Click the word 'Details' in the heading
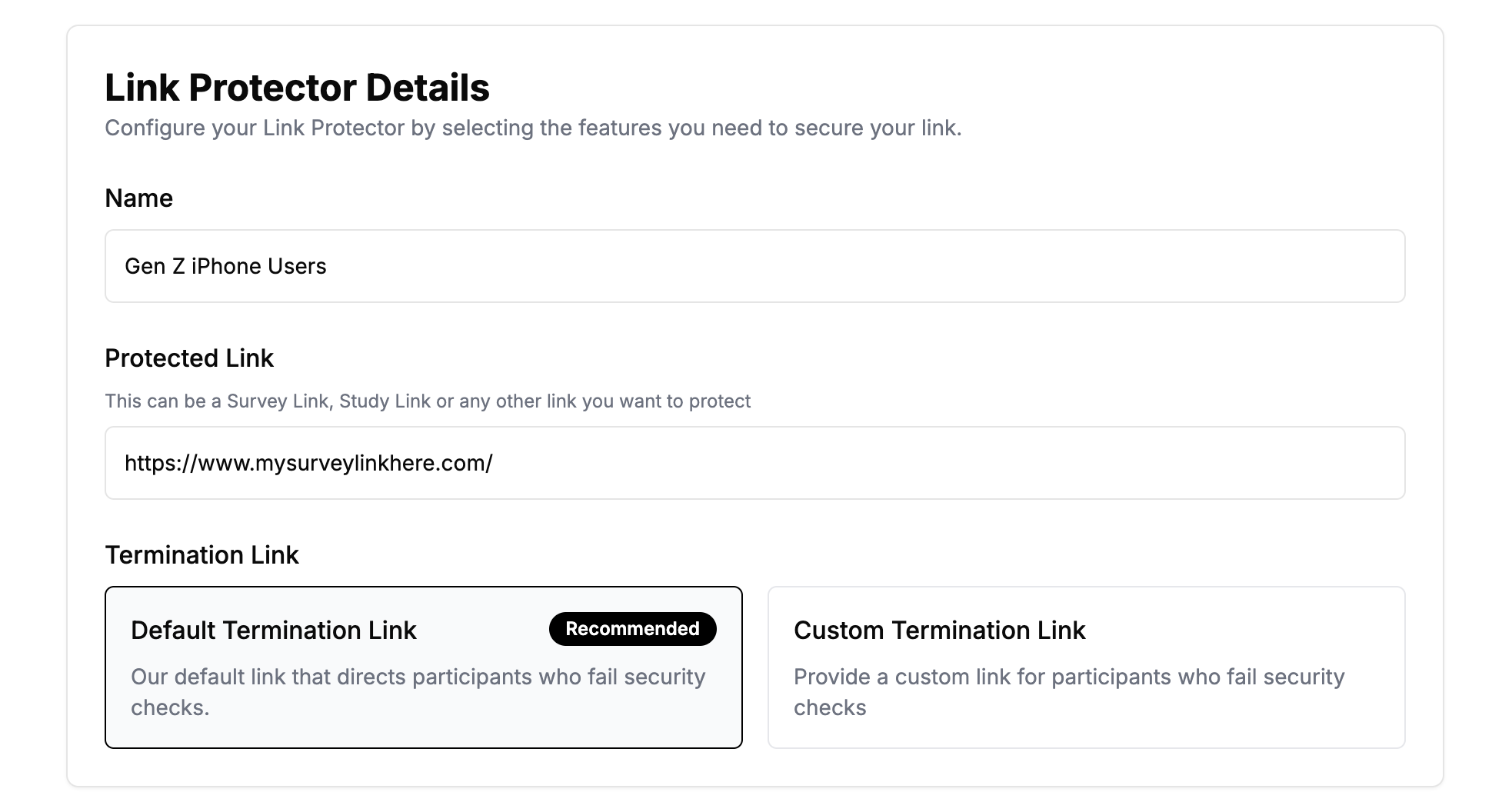1512x812 pixels. pos(428,88)
